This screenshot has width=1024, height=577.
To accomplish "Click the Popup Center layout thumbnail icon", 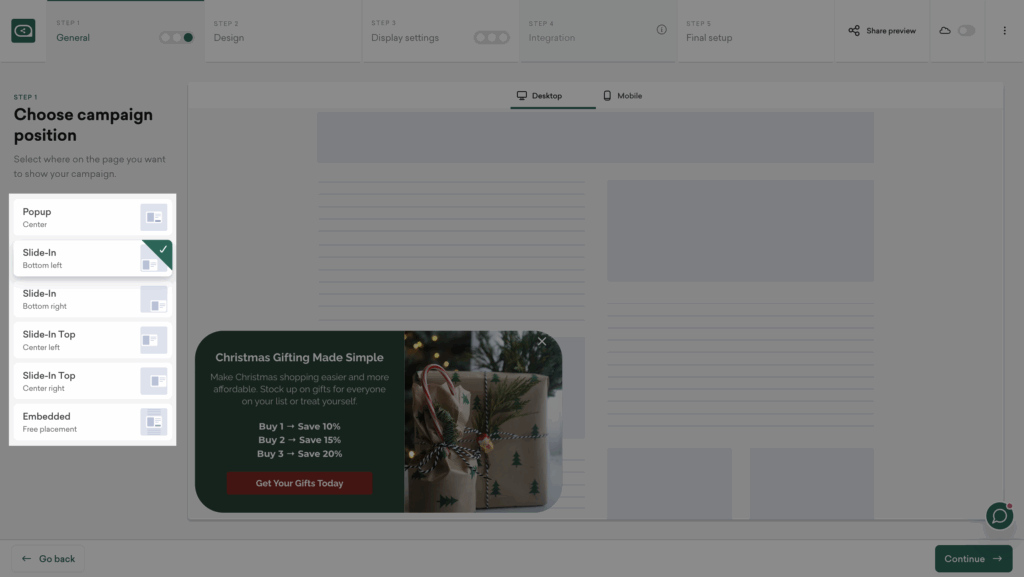I will pyautogui.click(x=154, y=217).
